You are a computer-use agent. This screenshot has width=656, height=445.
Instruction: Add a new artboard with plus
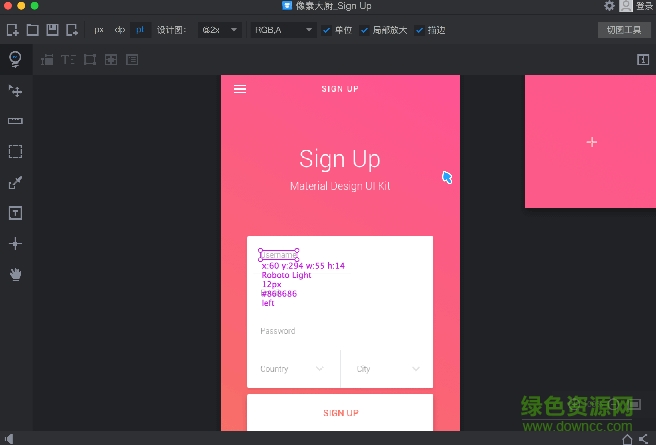[591, 142]
